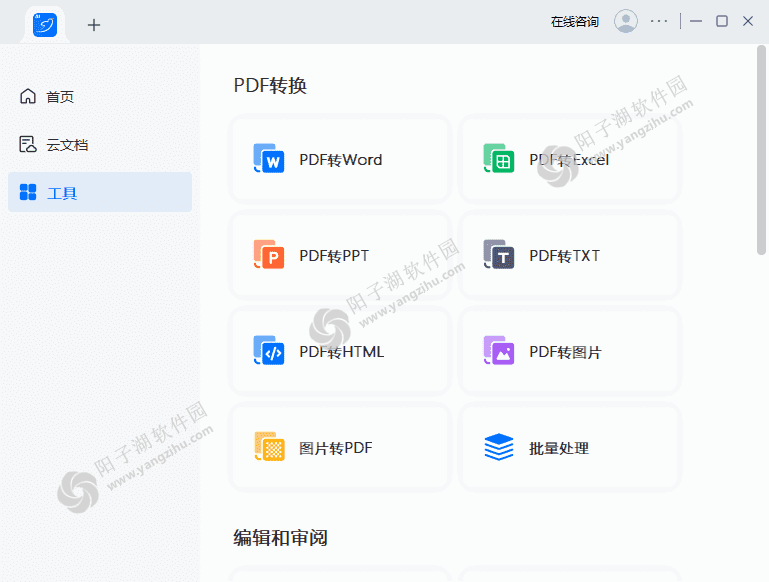The width and height of the screenshot is (769, 582).
Task: Click the PDF转PPT orange icon
Action: click(269, 254)
